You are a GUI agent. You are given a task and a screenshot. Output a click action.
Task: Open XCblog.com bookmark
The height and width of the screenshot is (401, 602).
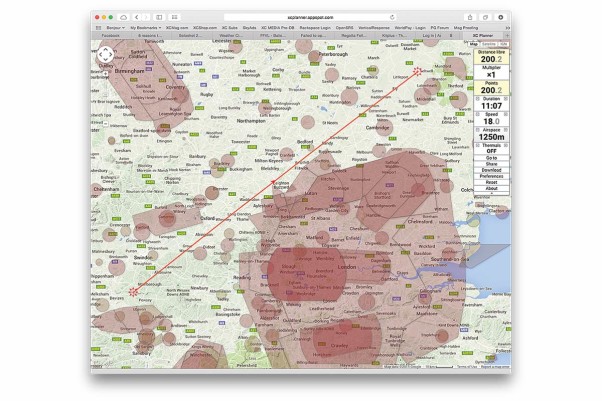(x=177, y=28)
